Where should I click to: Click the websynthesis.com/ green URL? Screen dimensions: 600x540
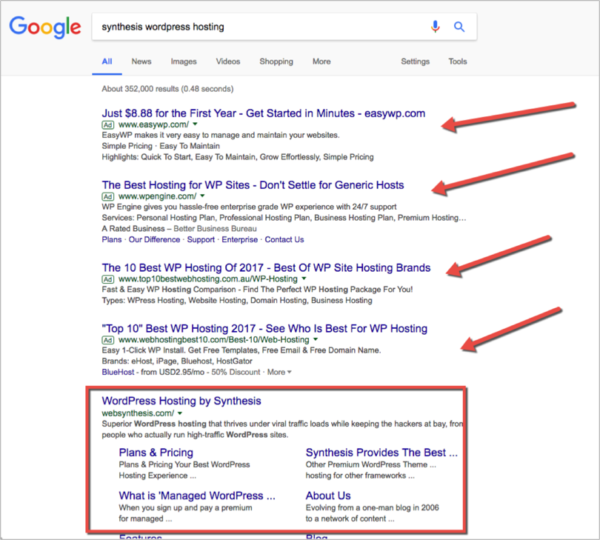pyautogui.click(x=138, y=413)
